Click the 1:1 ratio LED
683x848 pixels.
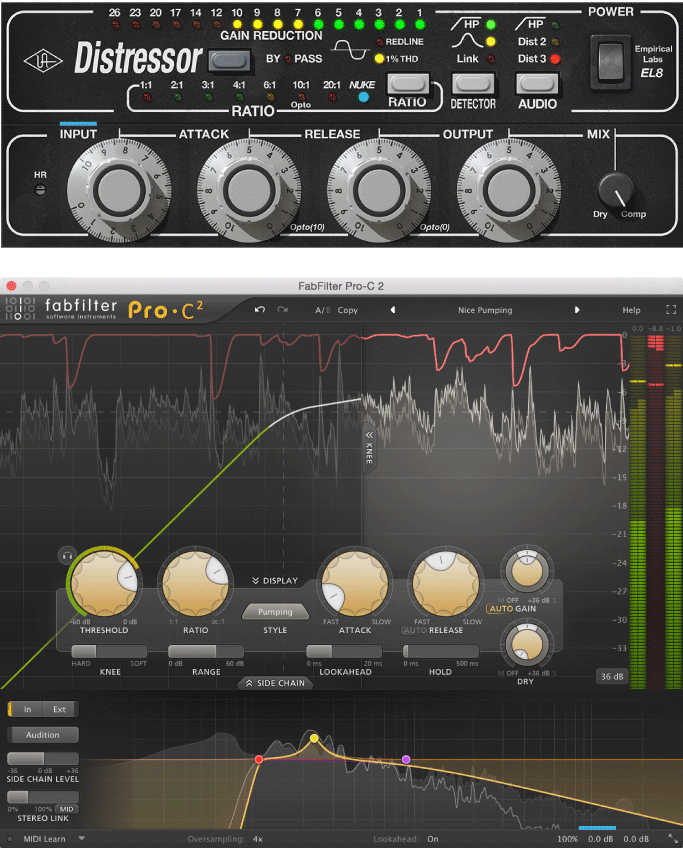click(147, 97)
